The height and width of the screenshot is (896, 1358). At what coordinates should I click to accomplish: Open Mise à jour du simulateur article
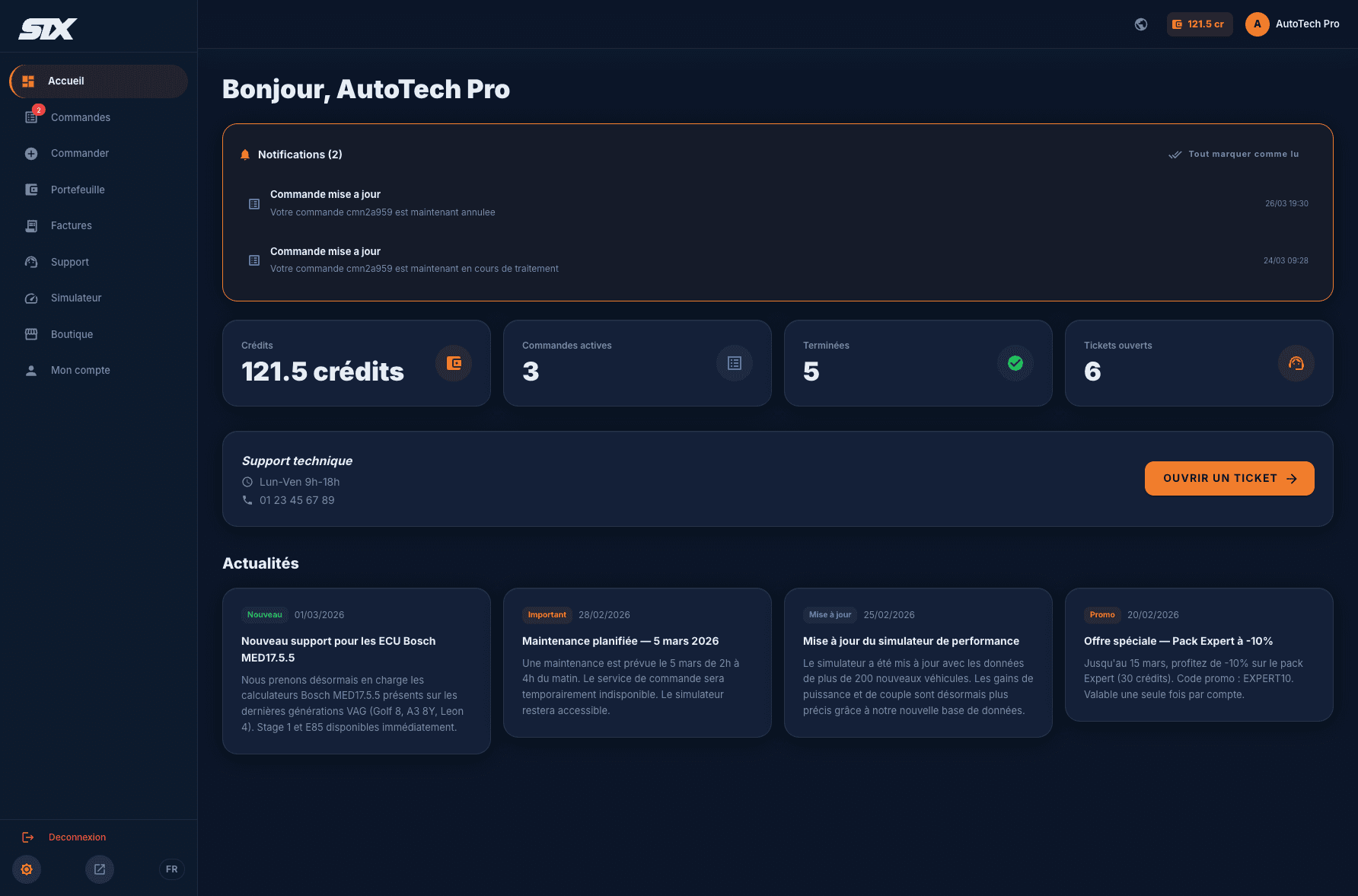point(918,662)
